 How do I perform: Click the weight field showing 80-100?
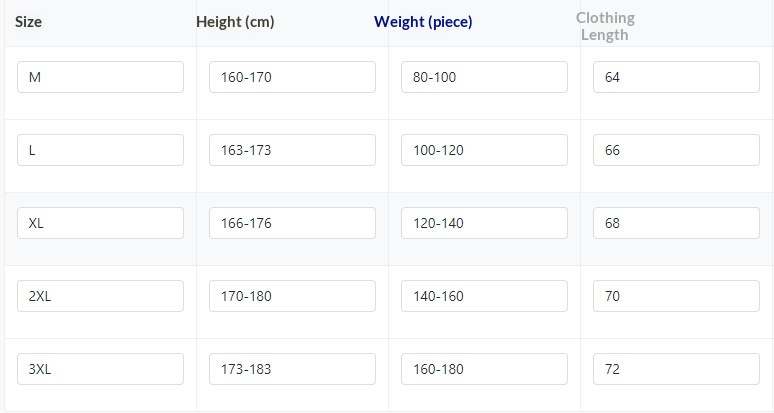click(484, 77)
